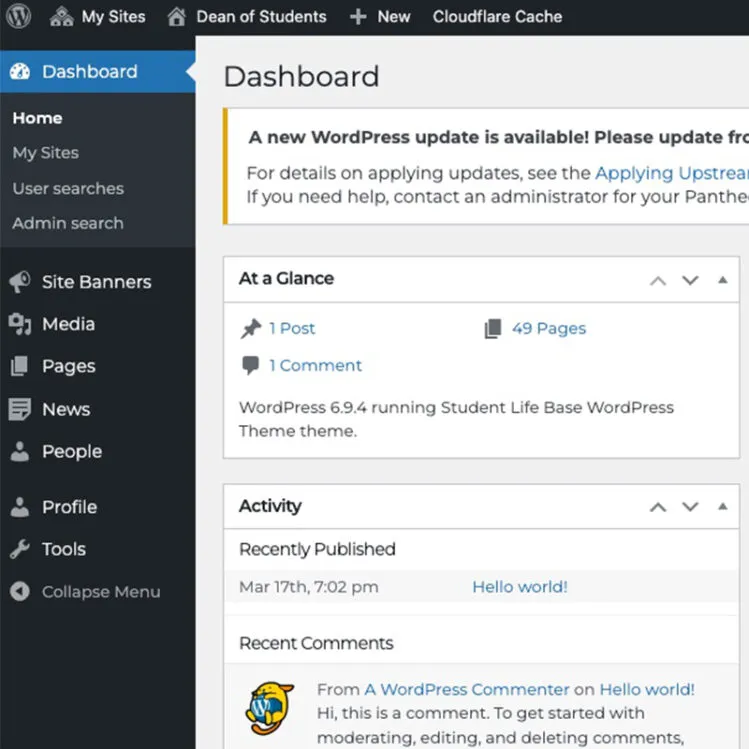The height and width of the screenshot is (749, 749).
Task: Open the New content menu
Action: 394,17
